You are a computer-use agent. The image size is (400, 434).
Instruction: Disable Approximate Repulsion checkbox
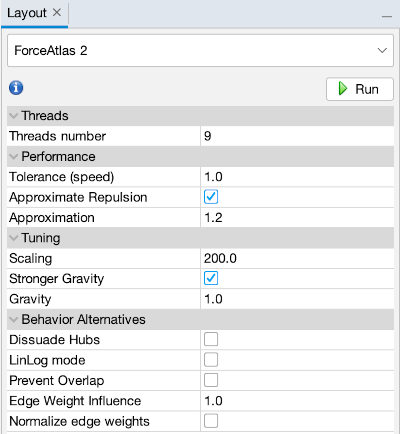click(x=211, y=197)
